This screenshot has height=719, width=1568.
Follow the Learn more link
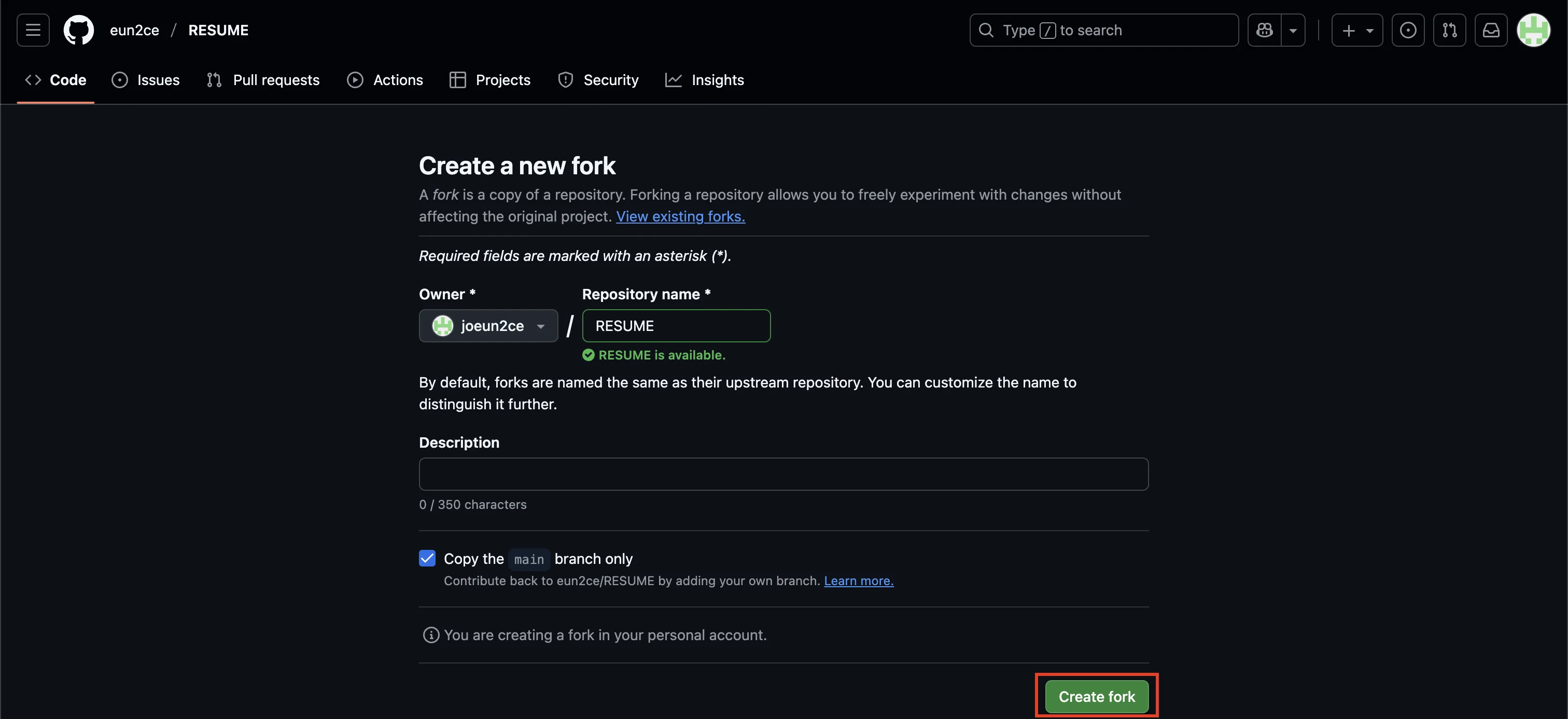(858, 581)
